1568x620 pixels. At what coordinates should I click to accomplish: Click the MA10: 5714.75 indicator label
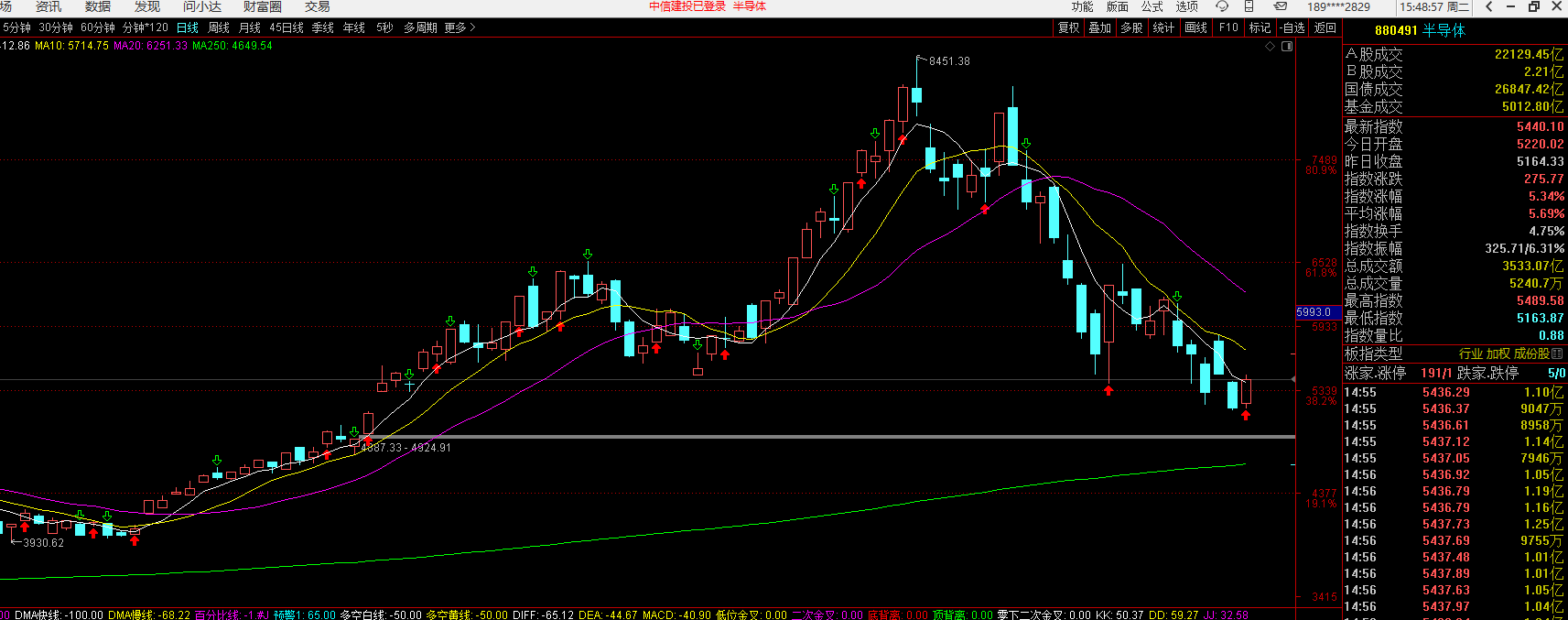click(71, 46)
